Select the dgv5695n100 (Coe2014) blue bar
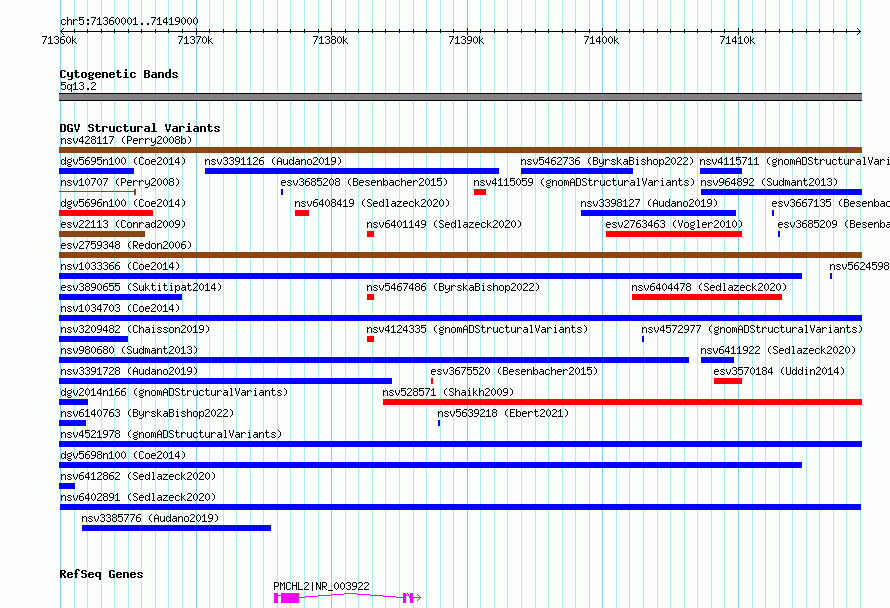The height and width of the screenshot is (608, 890). pos(96,171)
